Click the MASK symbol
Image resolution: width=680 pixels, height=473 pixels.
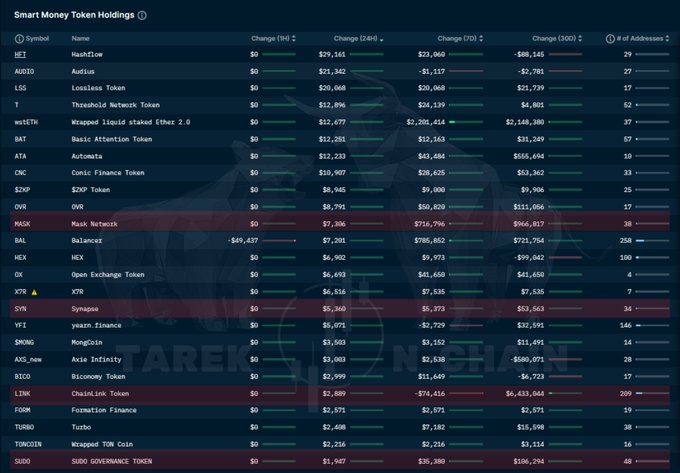click(x=23, y=224)
